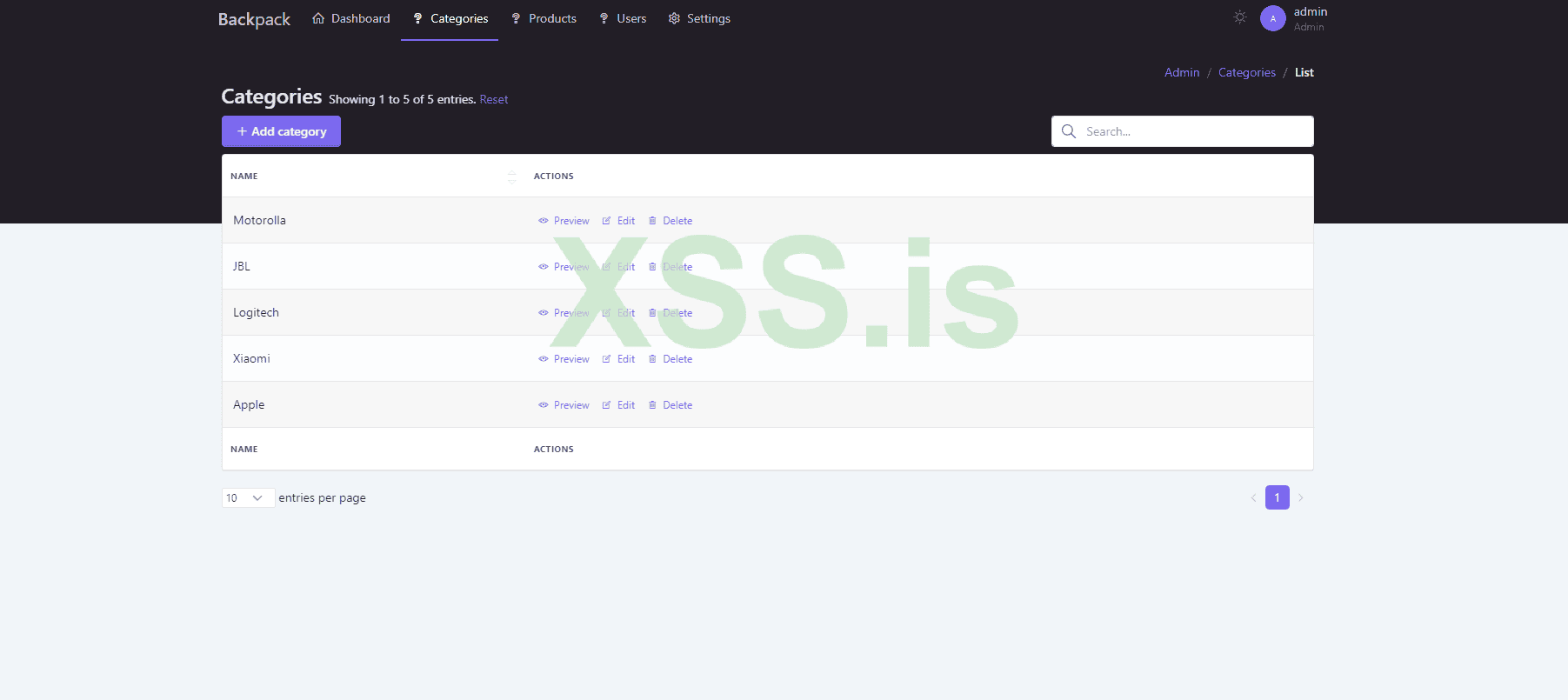Click Delete for Motorolla
This screenshot has width=1568, height=700.
click(671, 221)
